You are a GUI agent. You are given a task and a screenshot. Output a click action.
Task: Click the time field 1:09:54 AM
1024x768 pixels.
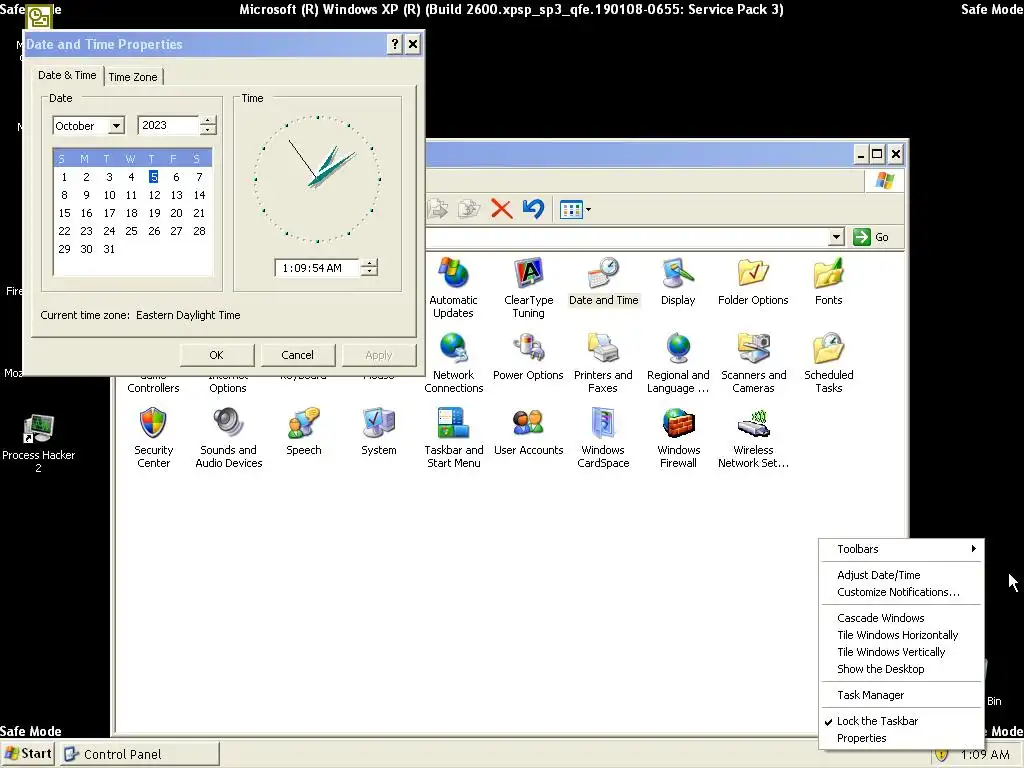coord(317,268)
